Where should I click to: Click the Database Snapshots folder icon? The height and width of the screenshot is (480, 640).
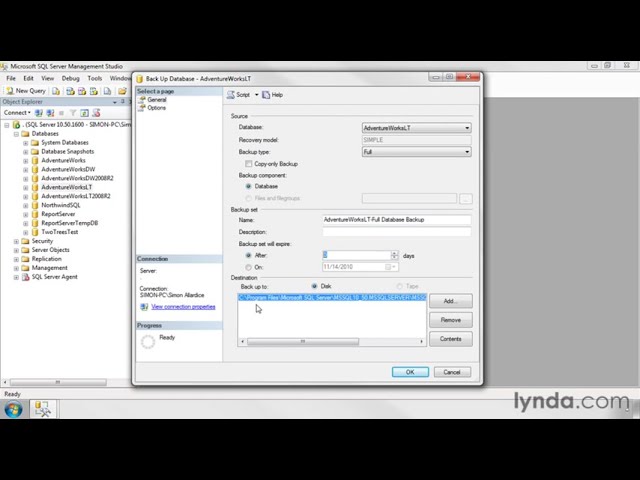tap(35, 151)
